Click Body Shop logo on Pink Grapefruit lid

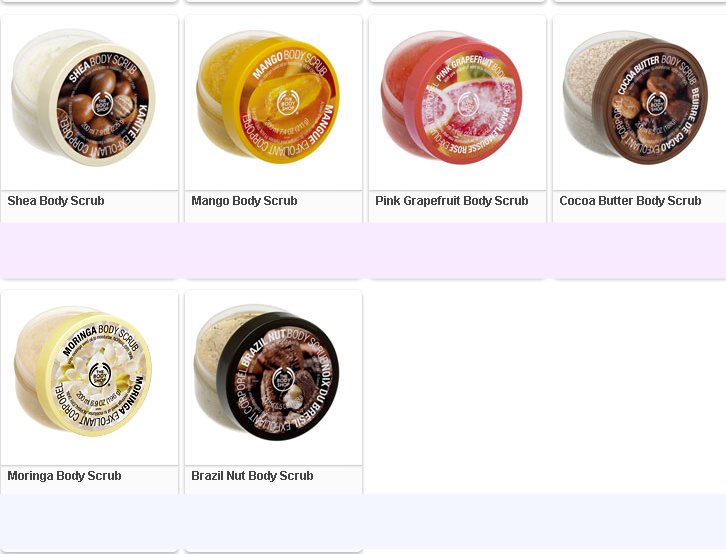pos(468,103)
